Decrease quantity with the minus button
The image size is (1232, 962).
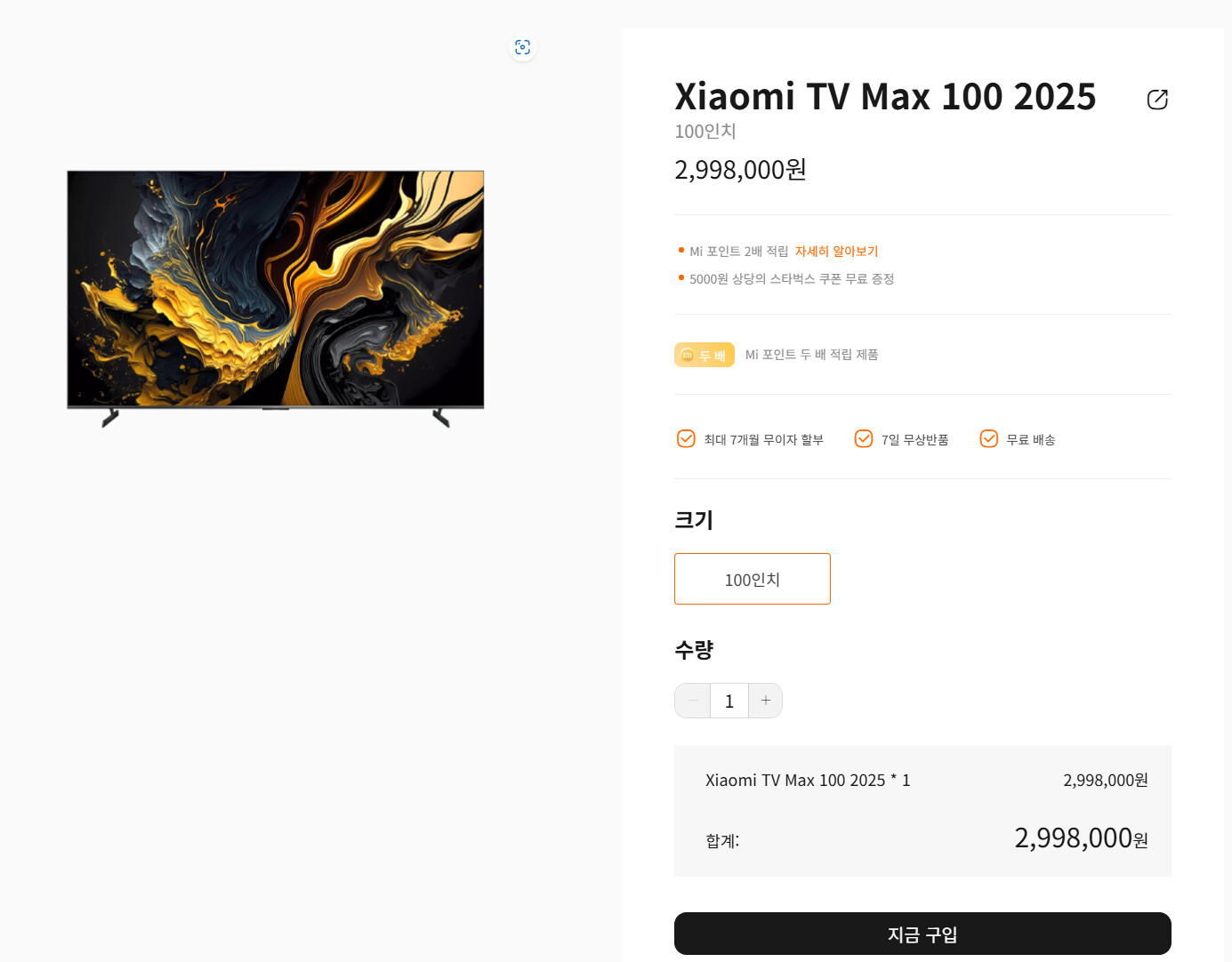pyautogui.click(x=692, y=701)
